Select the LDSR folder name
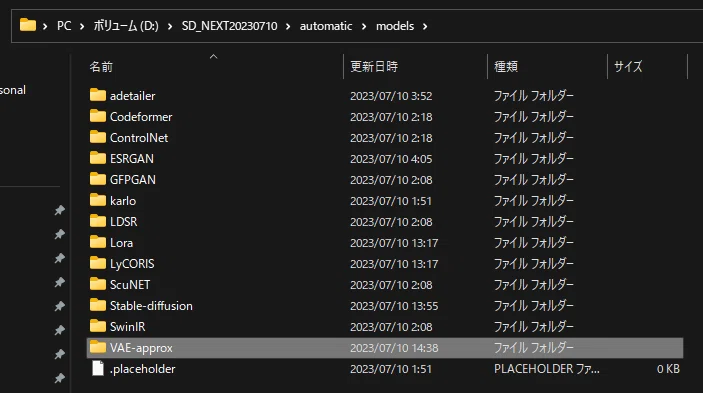The width and height of the screenshot is (703, 393). pyautogui.click(x=124, y=221)
